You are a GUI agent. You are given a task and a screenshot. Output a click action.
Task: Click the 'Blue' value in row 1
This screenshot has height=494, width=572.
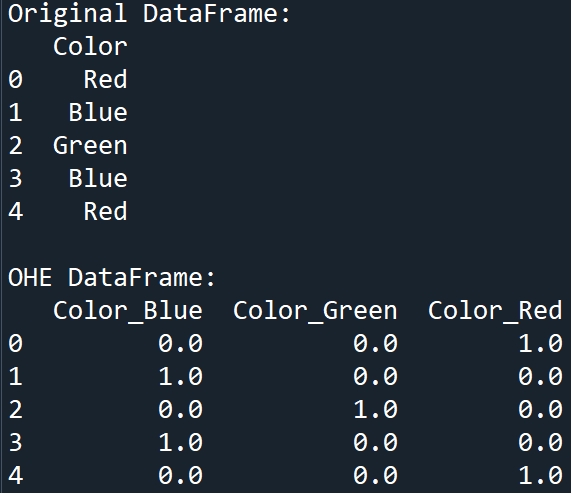98,112
